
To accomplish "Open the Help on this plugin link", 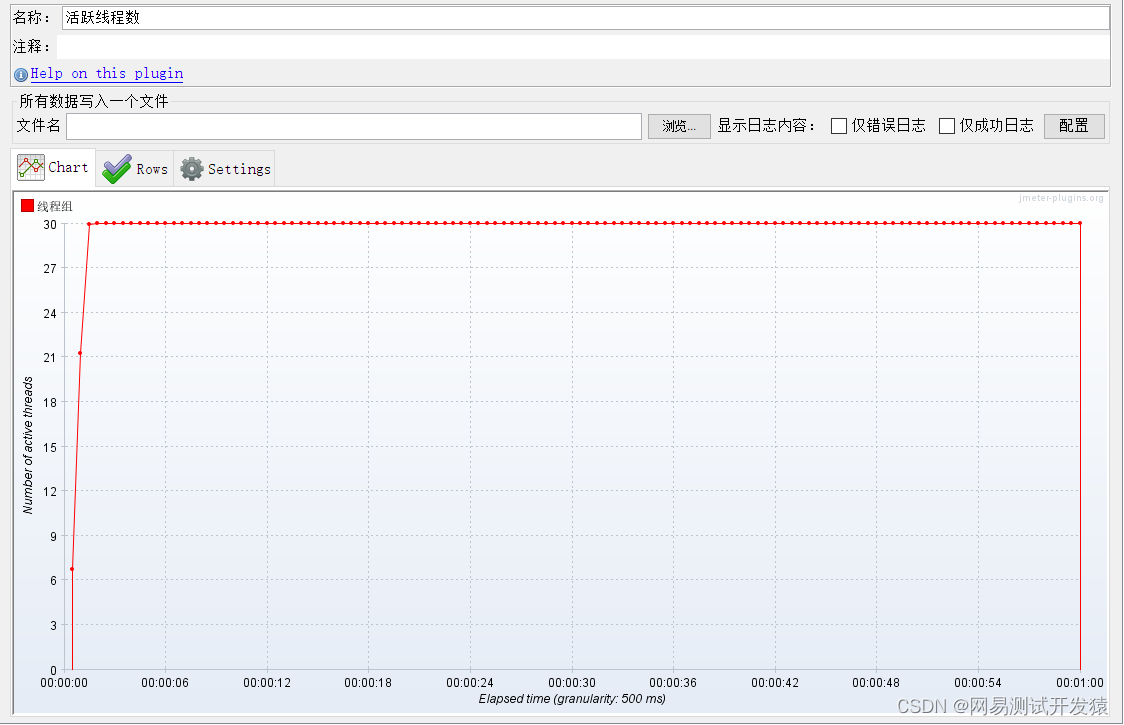I will pyautogui.click(x=106, y=73).
